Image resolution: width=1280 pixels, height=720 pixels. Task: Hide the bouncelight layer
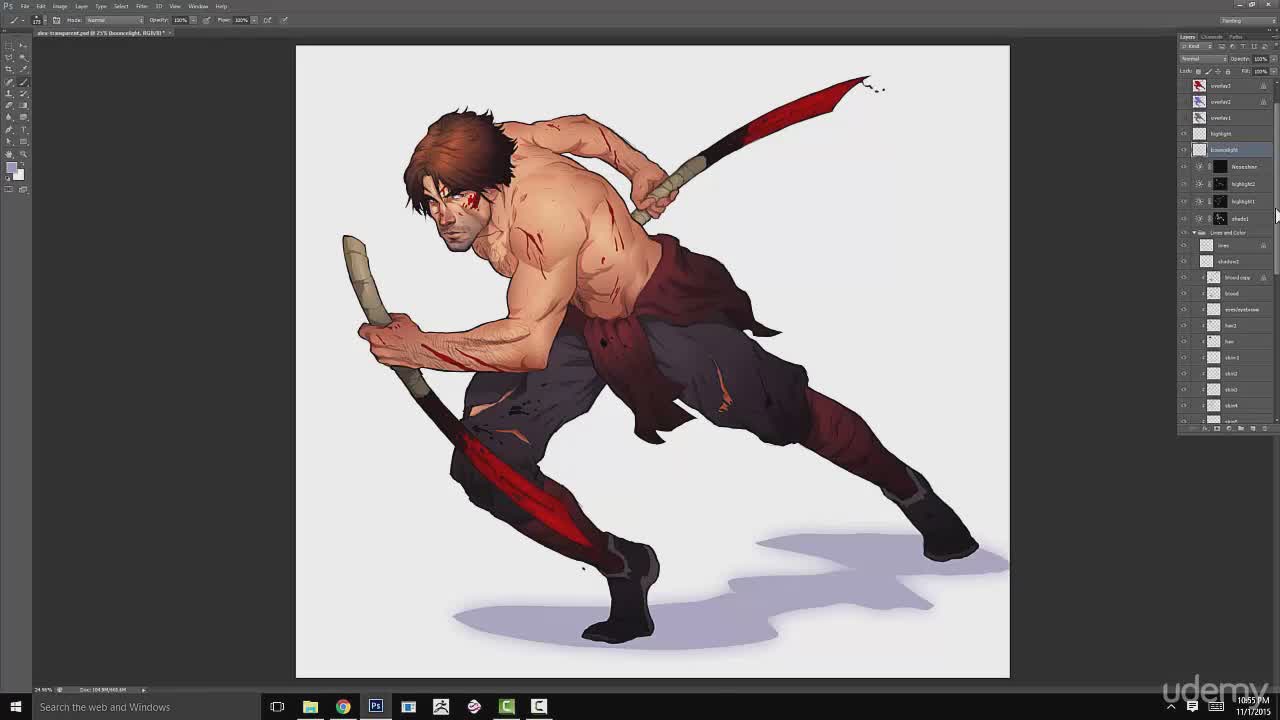click(x=1184, y=150)
